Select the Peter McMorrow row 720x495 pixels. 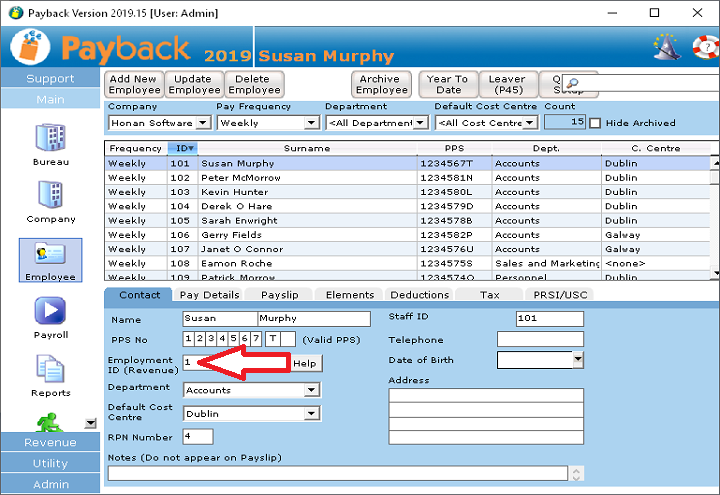click(x=240, y=178)
